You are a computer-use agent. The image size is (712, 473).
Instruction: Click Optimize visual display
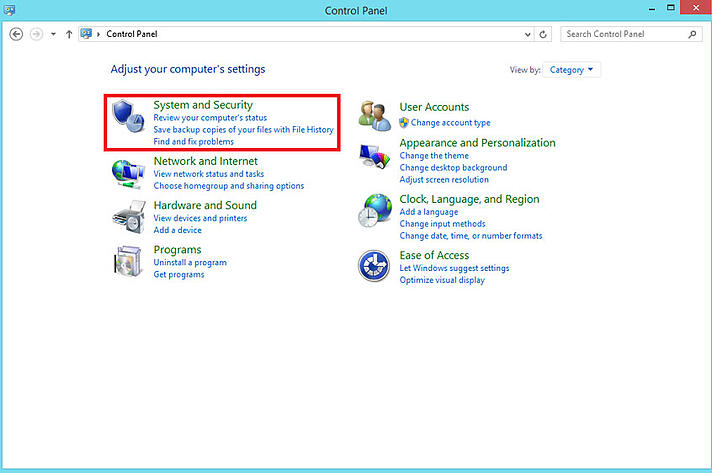tap(442, 280)
